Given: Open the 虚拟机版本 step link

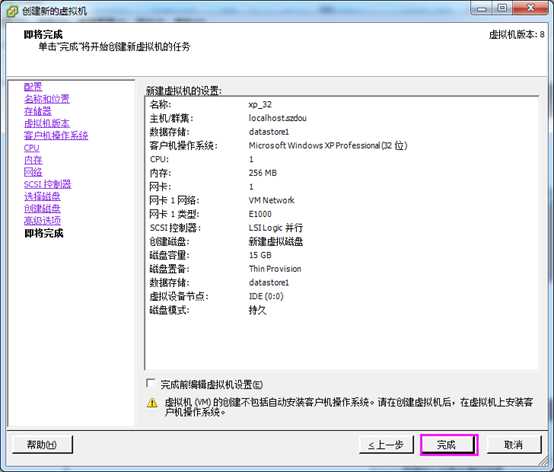Looking at the screenshot, I should click(47, 123).
